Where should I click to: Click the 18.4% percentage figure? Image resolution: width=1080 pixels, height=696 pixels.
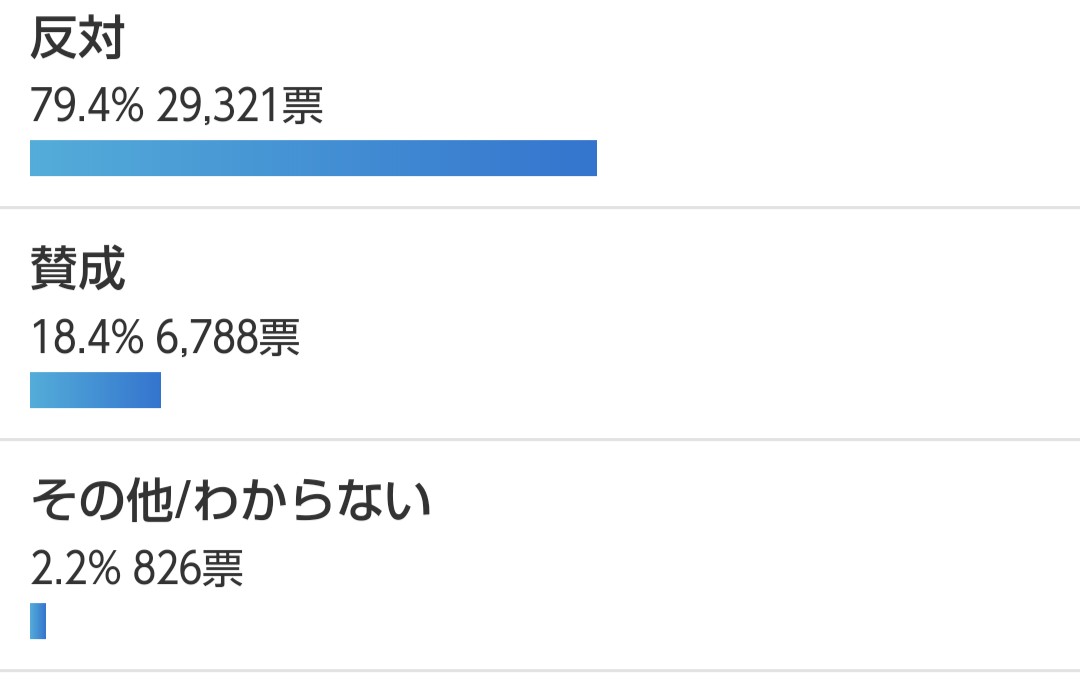(87, 337)
